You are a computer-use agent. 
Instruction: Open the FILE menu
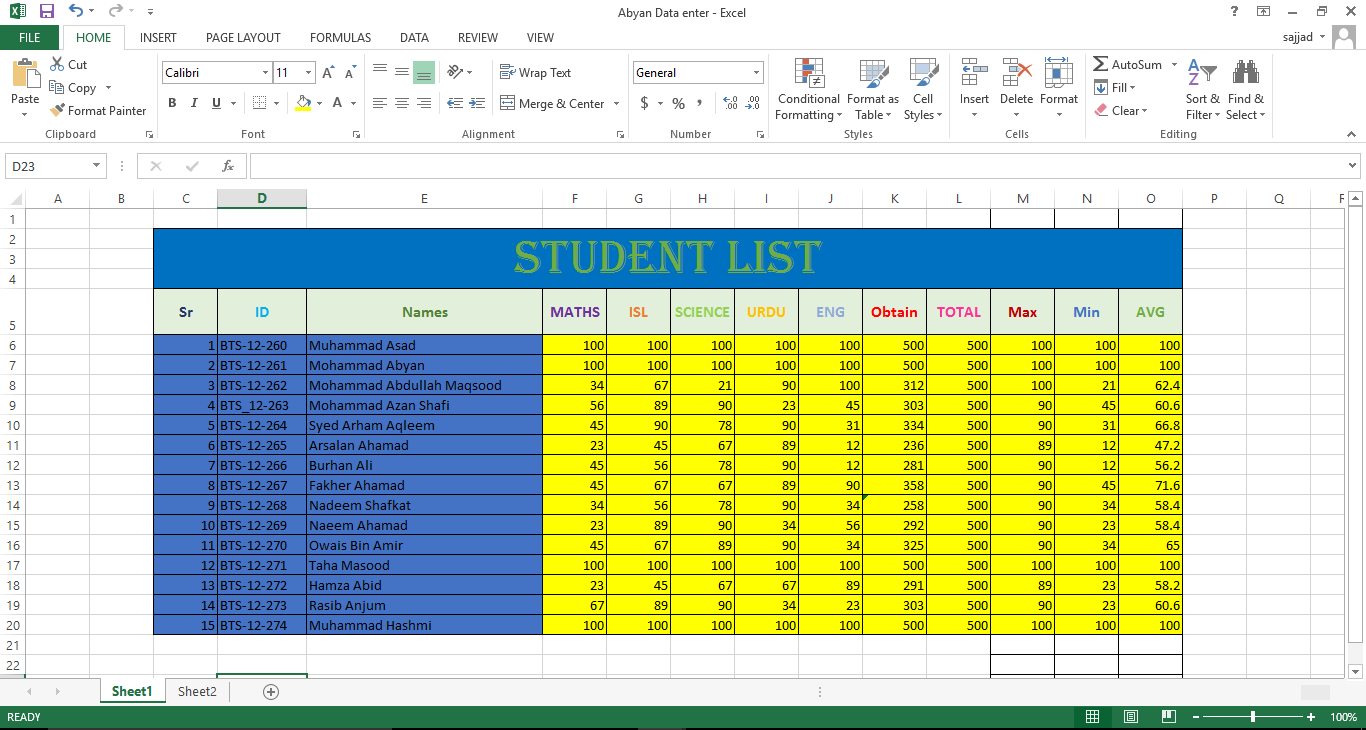(x=30, y=36)
